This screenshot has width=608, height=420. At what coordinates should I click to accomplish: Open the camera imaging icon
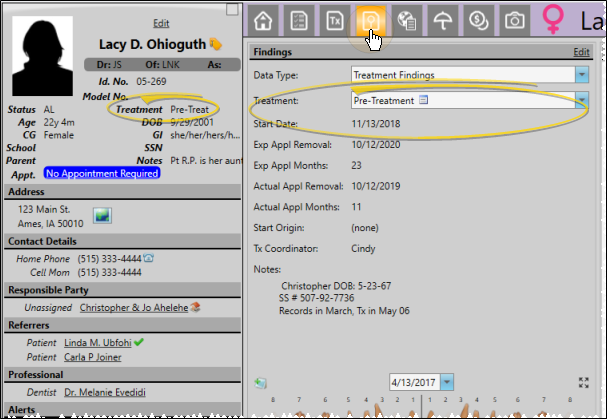[x=516, y=20]
